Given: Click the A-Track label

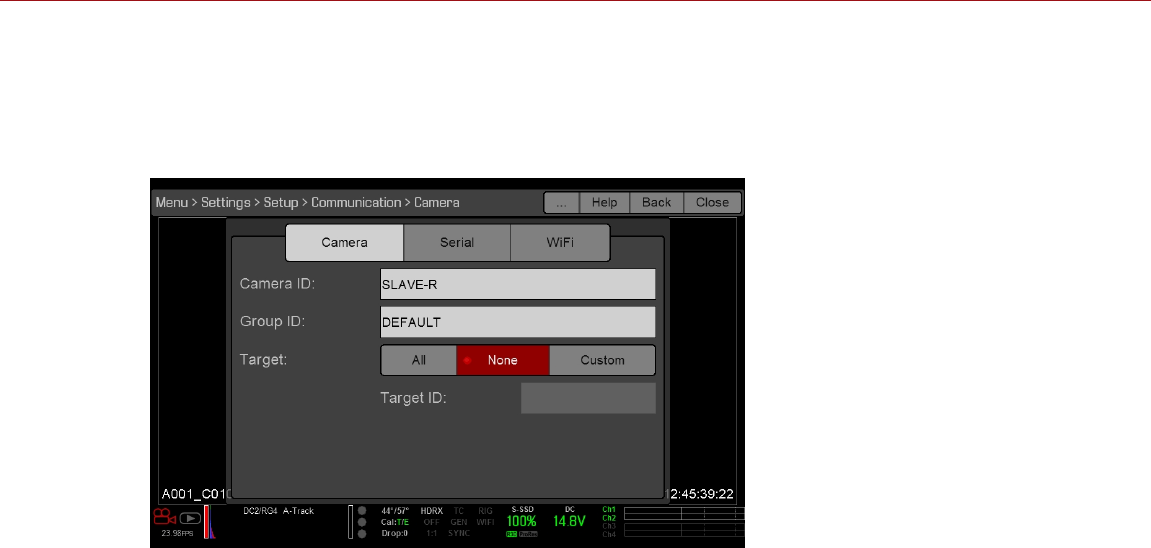Looking at the screenshot, I should pos(298,511).
